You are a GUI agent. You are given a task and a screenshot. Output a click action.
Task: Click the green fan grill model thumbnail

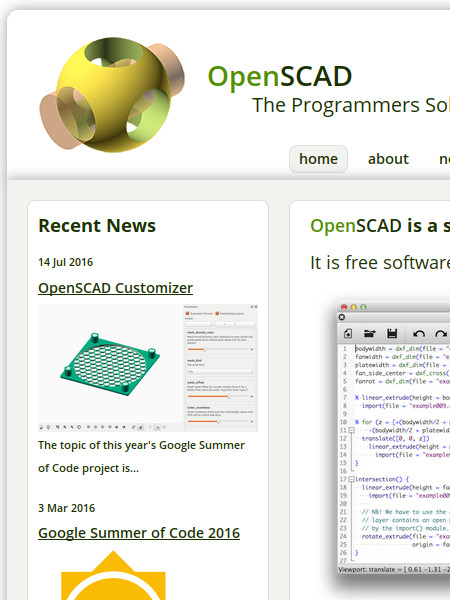[x=110, y=364]
